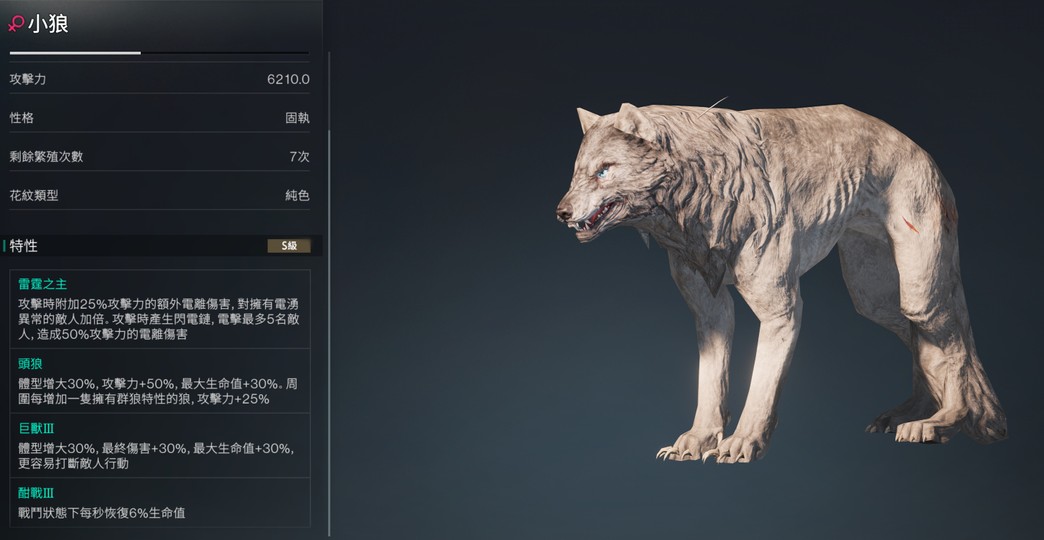Select the 雷霆之主 trait entry
This screenshot has height=540, width=1044.
pos(160,309)
